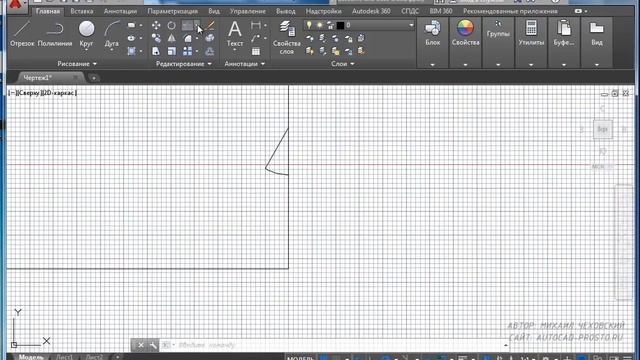This screenshot has width=640, height=360.
Task: Expand the Рисование panel
Action: (x=77, y=64)
